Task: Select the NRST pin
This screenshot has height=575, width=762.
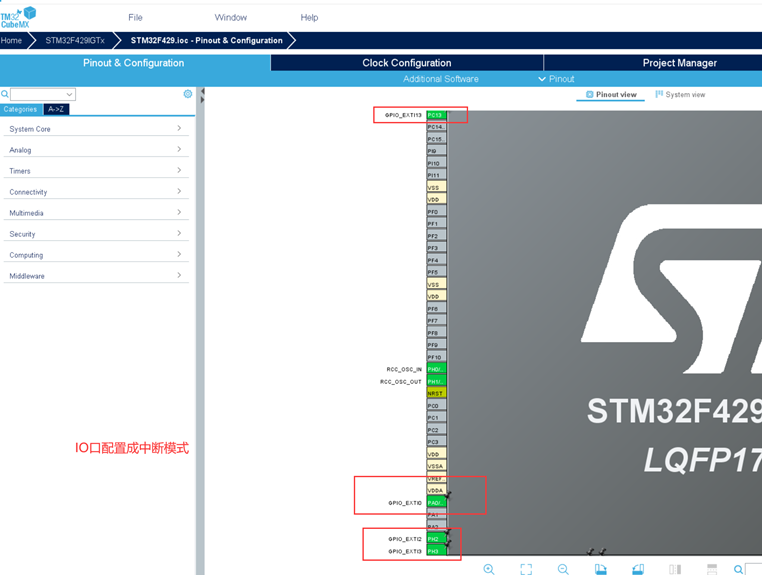Action: pos(436,393)
